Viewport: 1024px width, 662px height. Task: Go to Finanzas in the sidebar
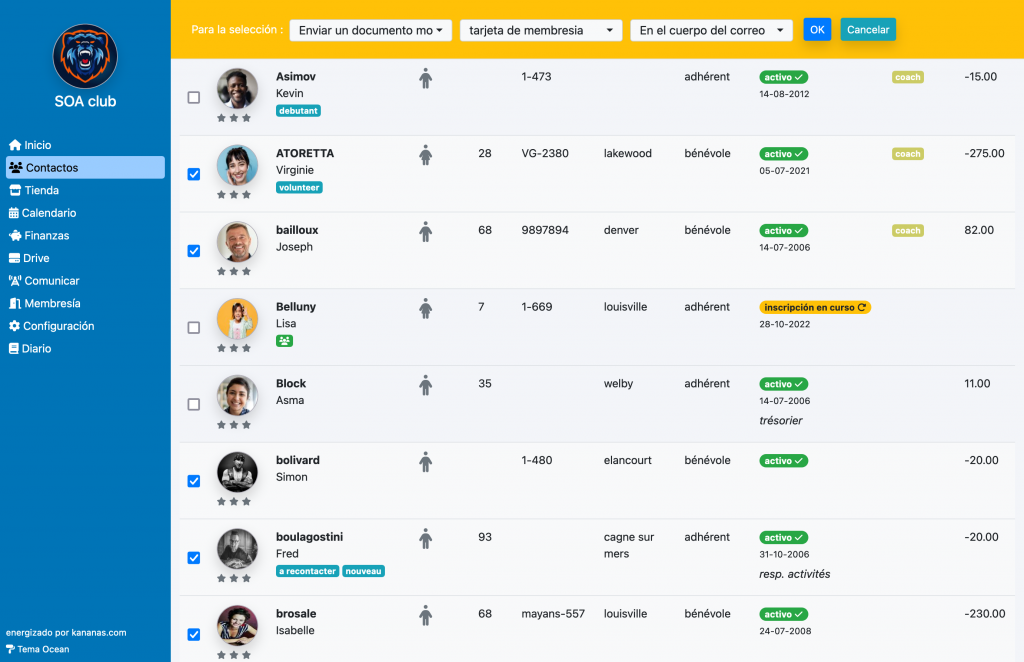[x=46, y=236]
